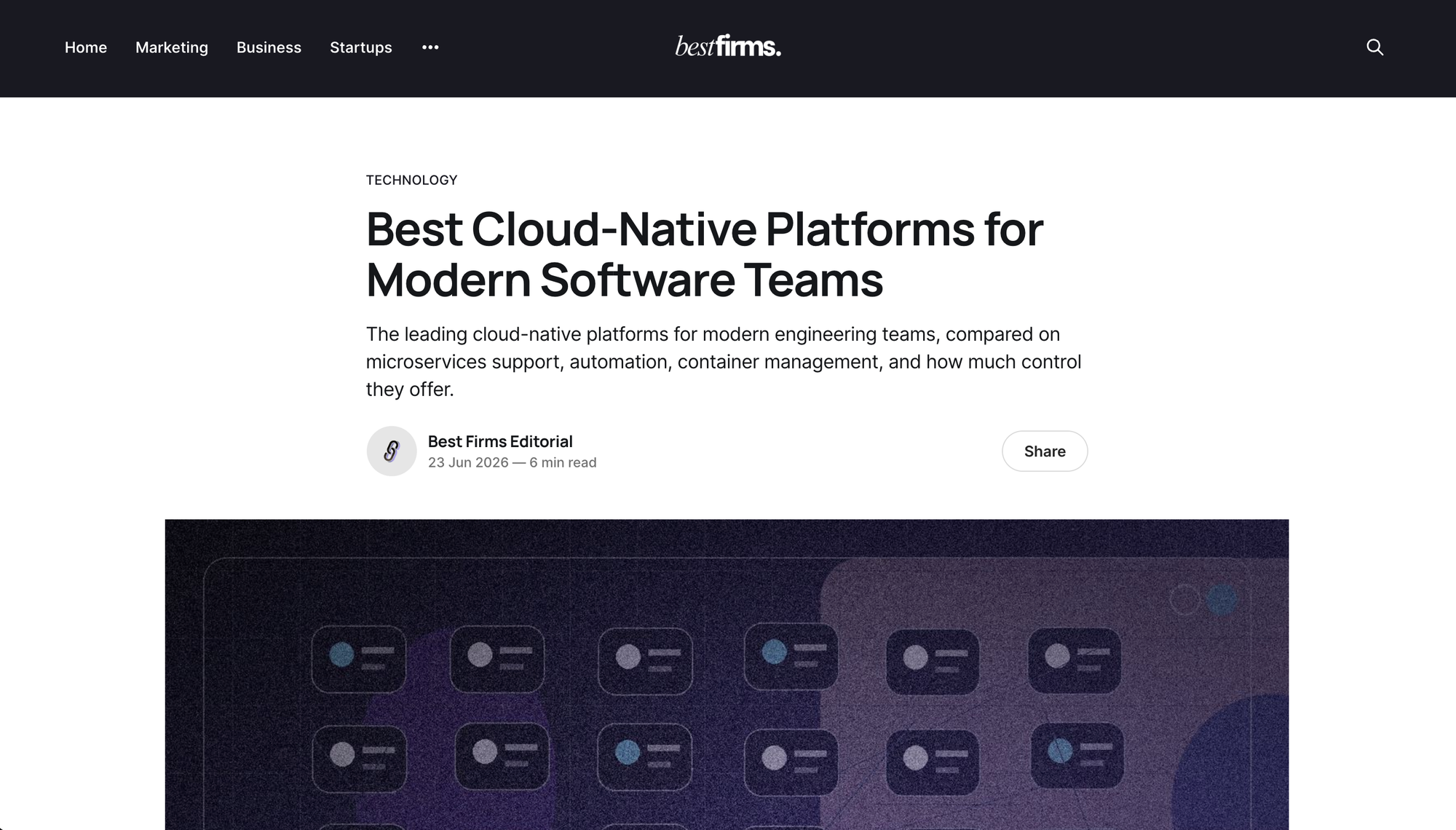Open the search icon in header
Image resolution: width=1456 pixels, height=830 pixels.
[x=1374, y=47]
